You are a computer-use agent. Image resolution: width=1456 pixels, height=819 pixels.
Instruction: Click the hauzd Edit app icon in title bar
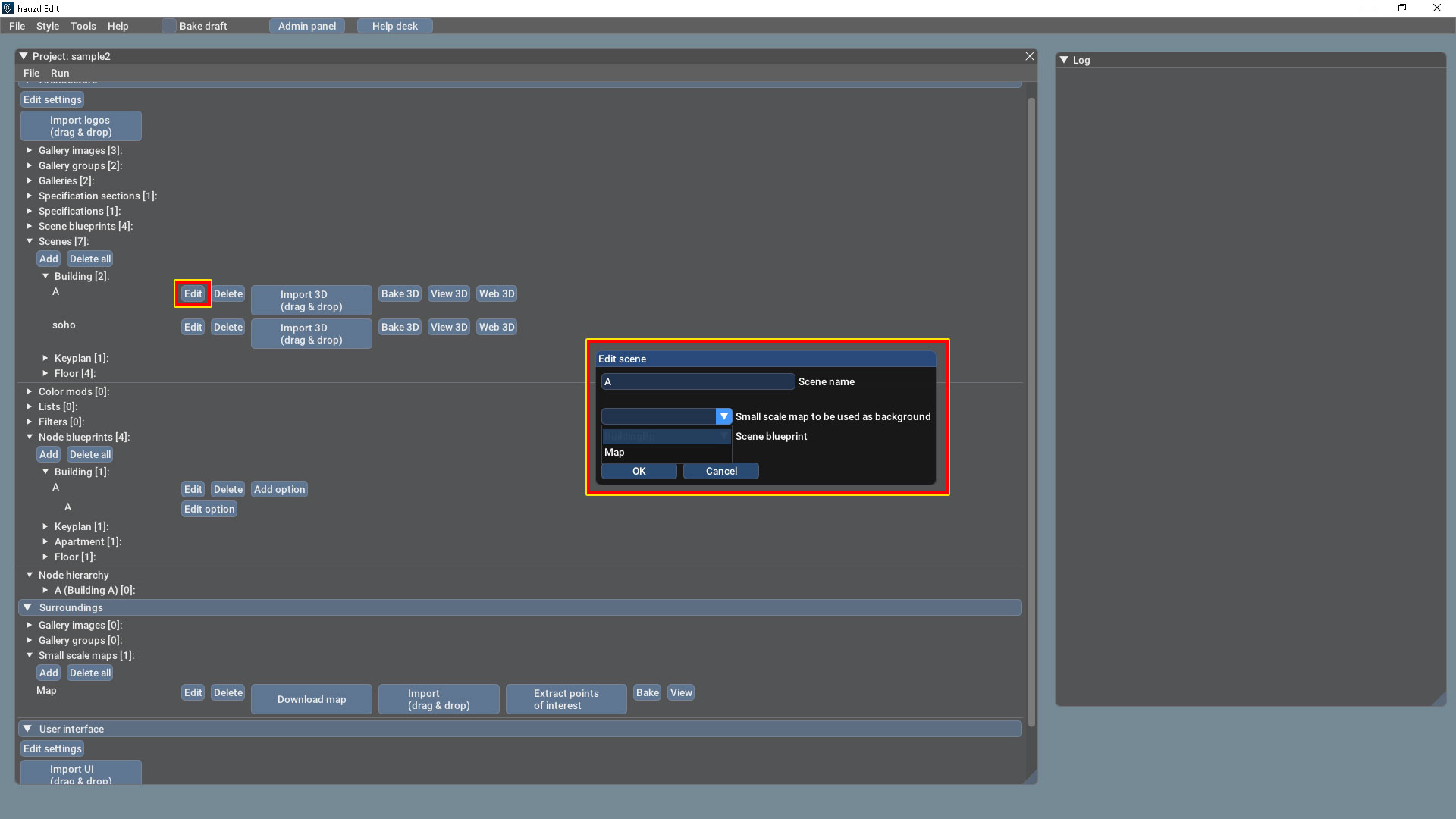click(x=8, y=8)
